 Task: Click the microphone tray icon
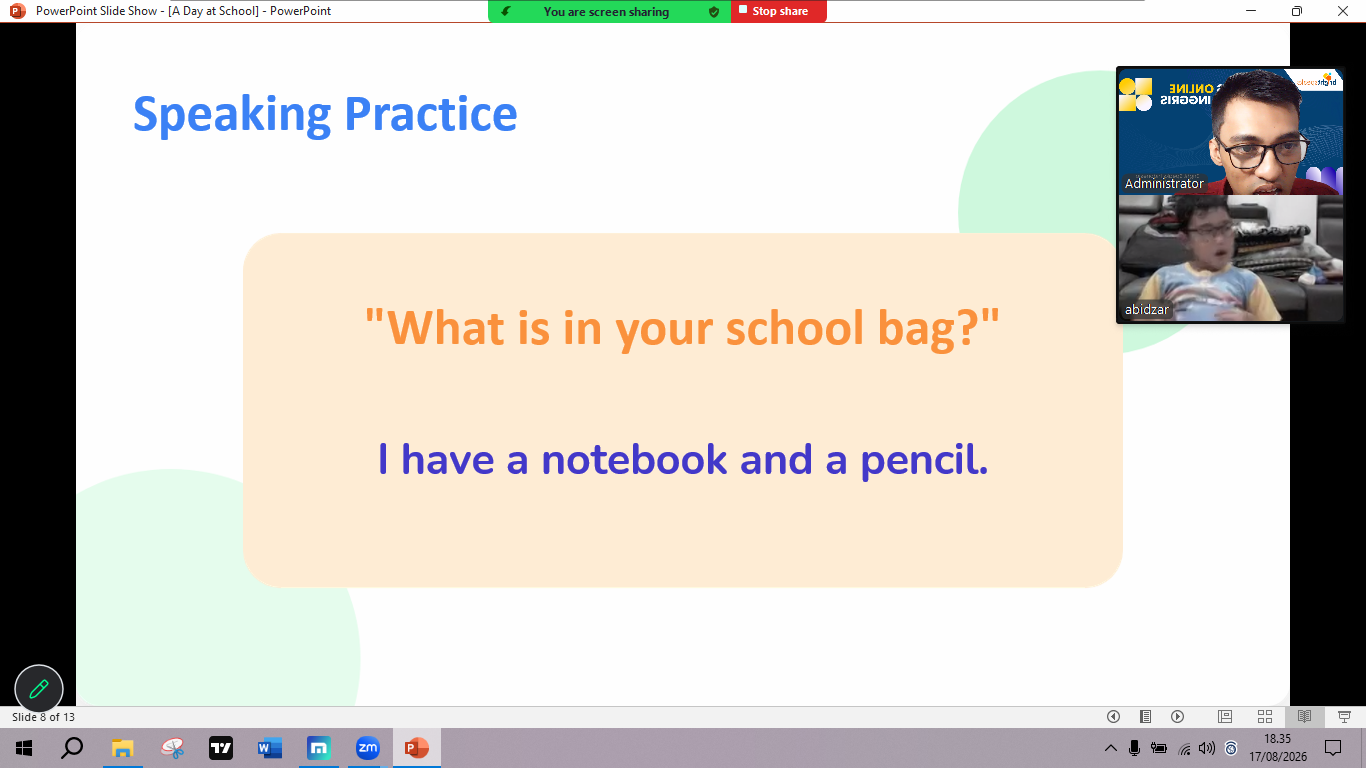coord(1134,748)
